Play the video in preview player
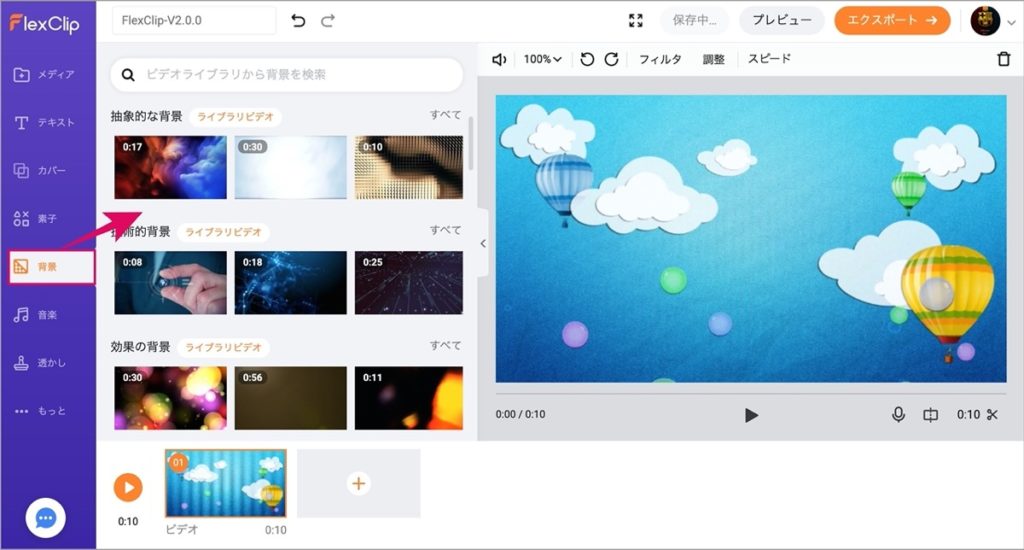1024x550 pixels. tap(751, 415)
